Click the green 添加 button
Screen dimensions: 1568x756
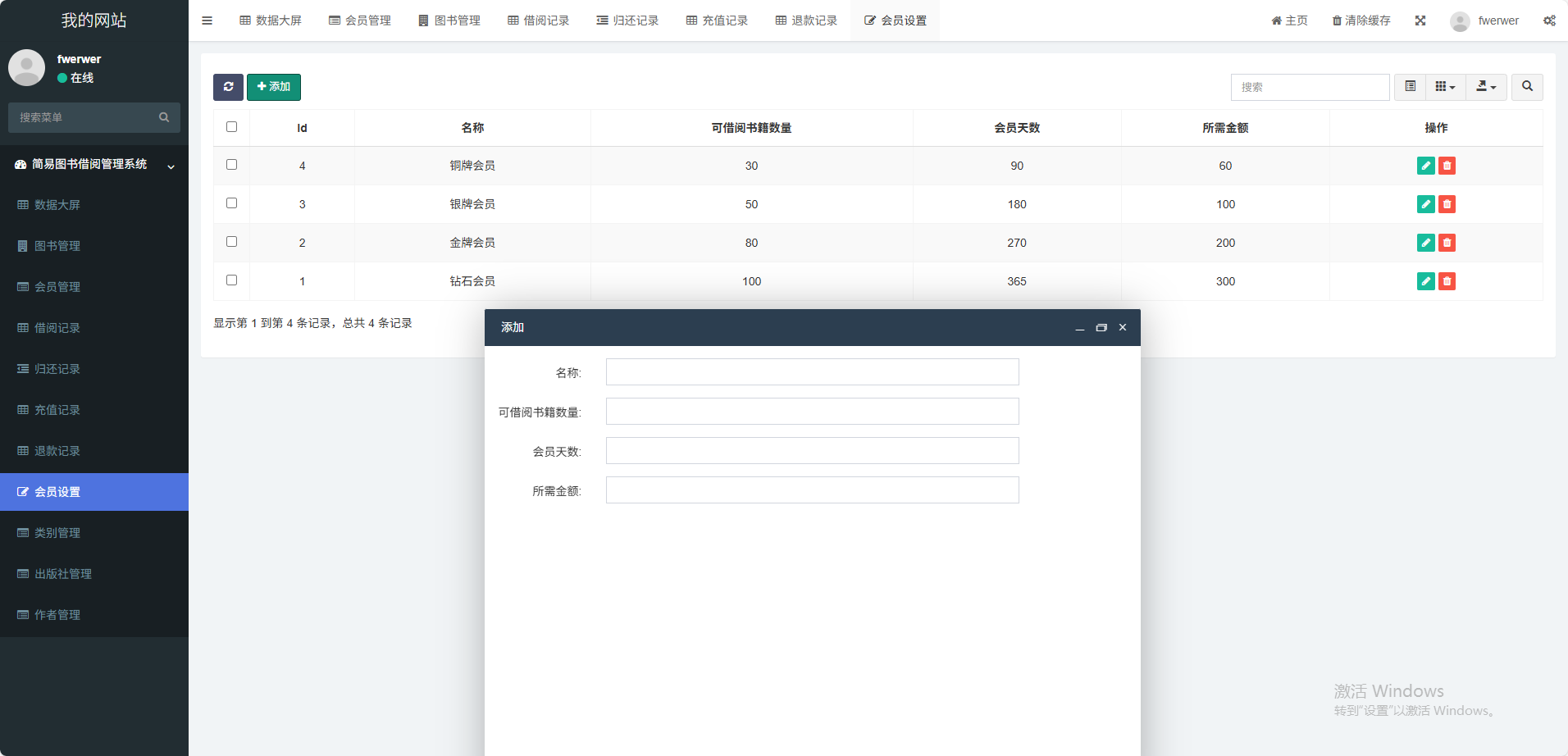274,87
